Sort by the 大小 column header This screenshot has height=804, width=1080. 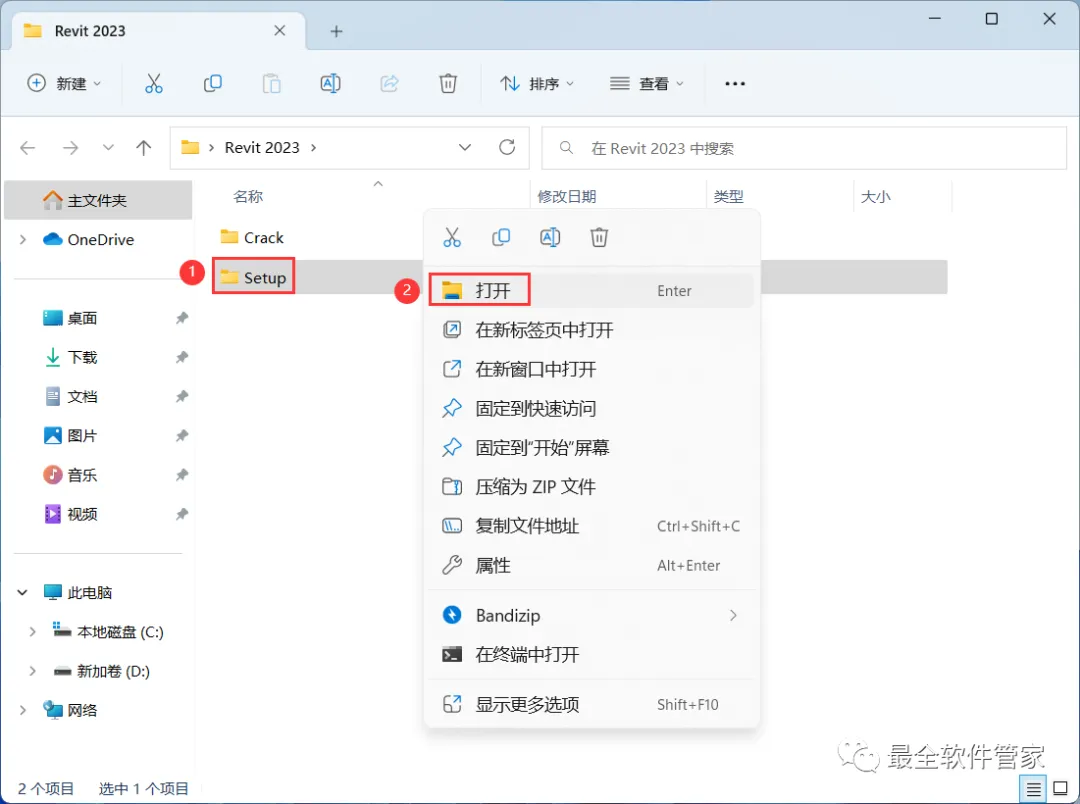click(875, 197)
